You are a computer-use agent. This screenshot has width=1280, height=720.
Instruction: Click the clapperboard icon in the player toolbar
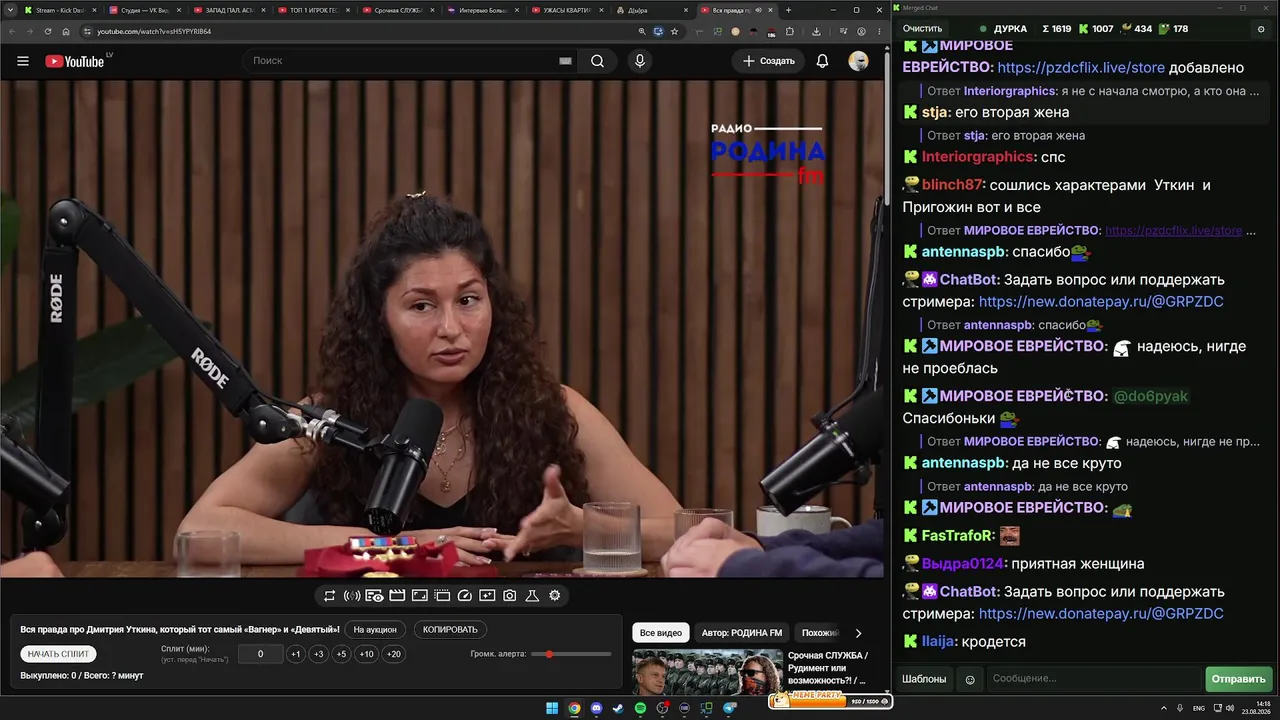tap(397, 596)
